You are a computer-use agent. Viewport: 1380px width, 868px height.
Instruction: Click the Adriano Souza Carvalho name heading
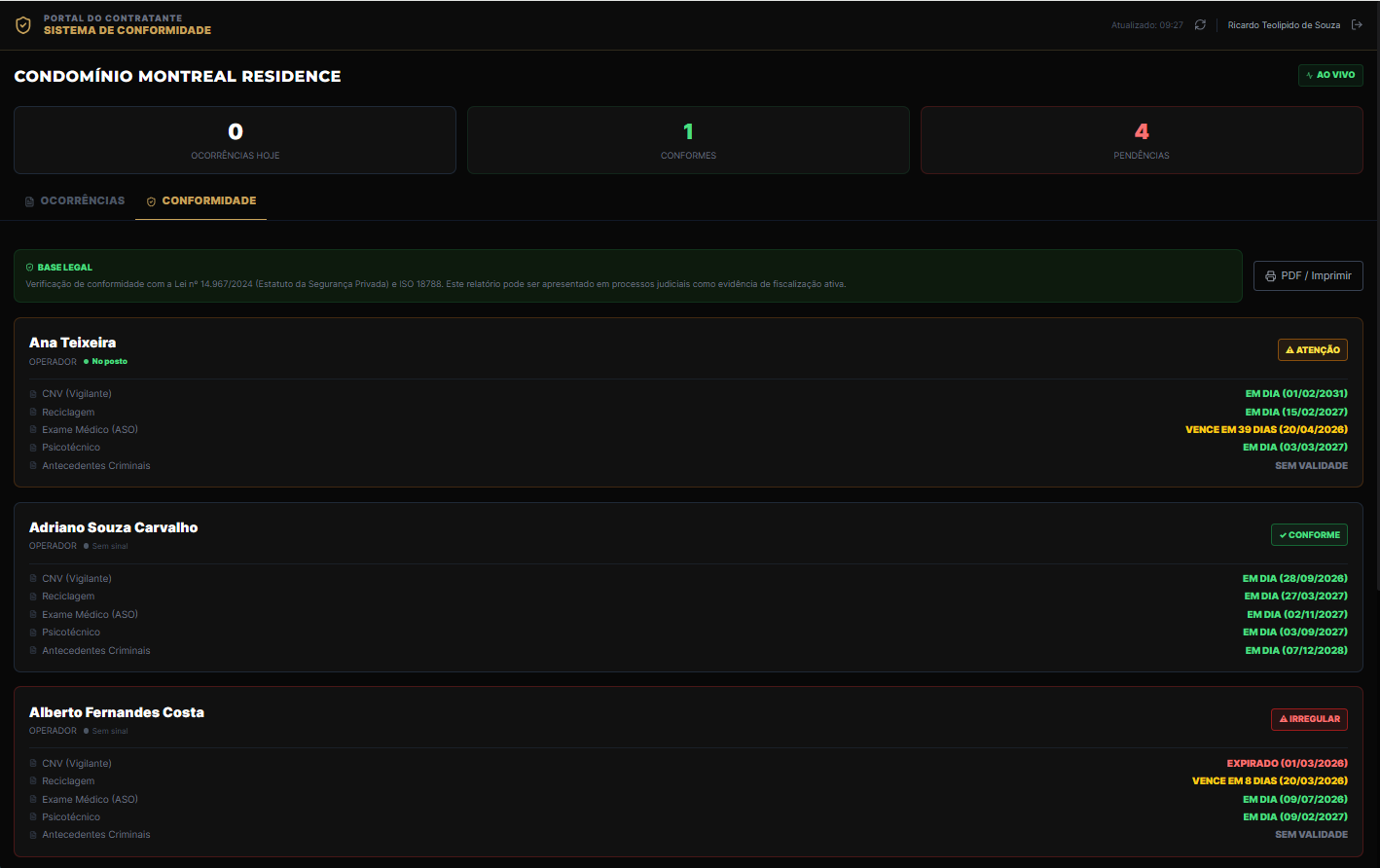coord(113,527)
